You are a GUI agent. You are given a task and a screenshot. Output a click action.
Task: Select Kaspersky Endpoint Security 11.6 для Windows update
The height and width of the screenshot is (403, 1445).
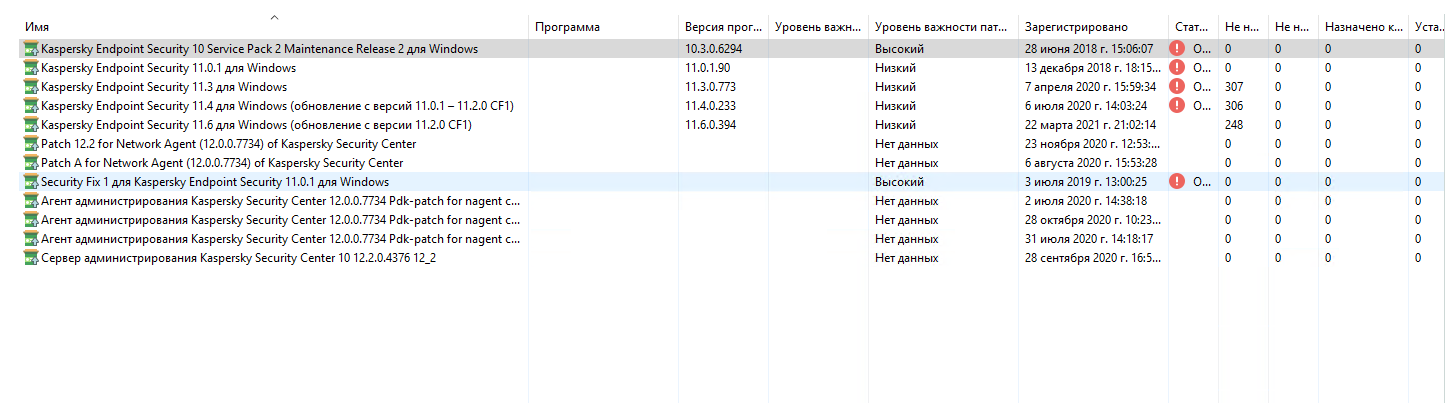256,125
